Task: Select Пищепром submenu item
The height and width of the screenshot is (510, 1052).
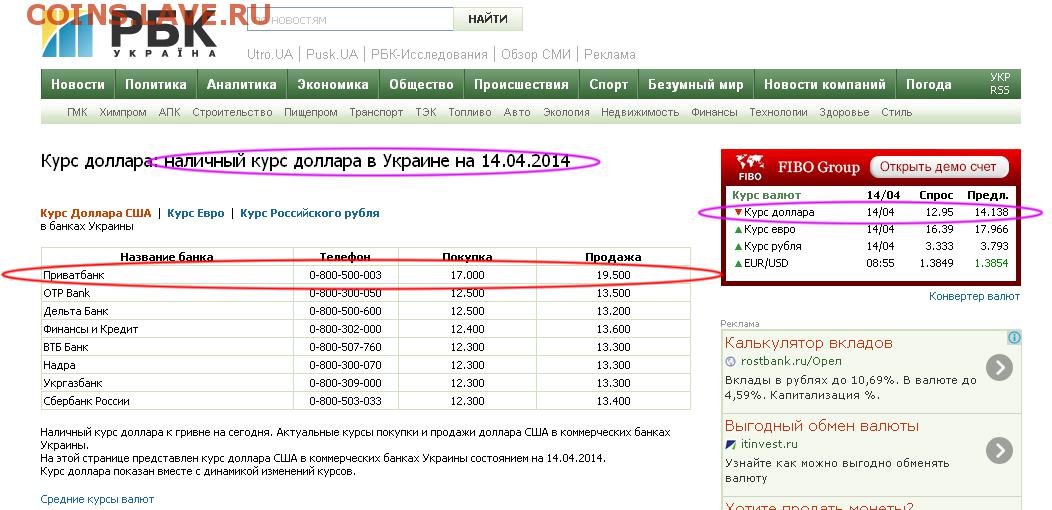Action: 311,113
